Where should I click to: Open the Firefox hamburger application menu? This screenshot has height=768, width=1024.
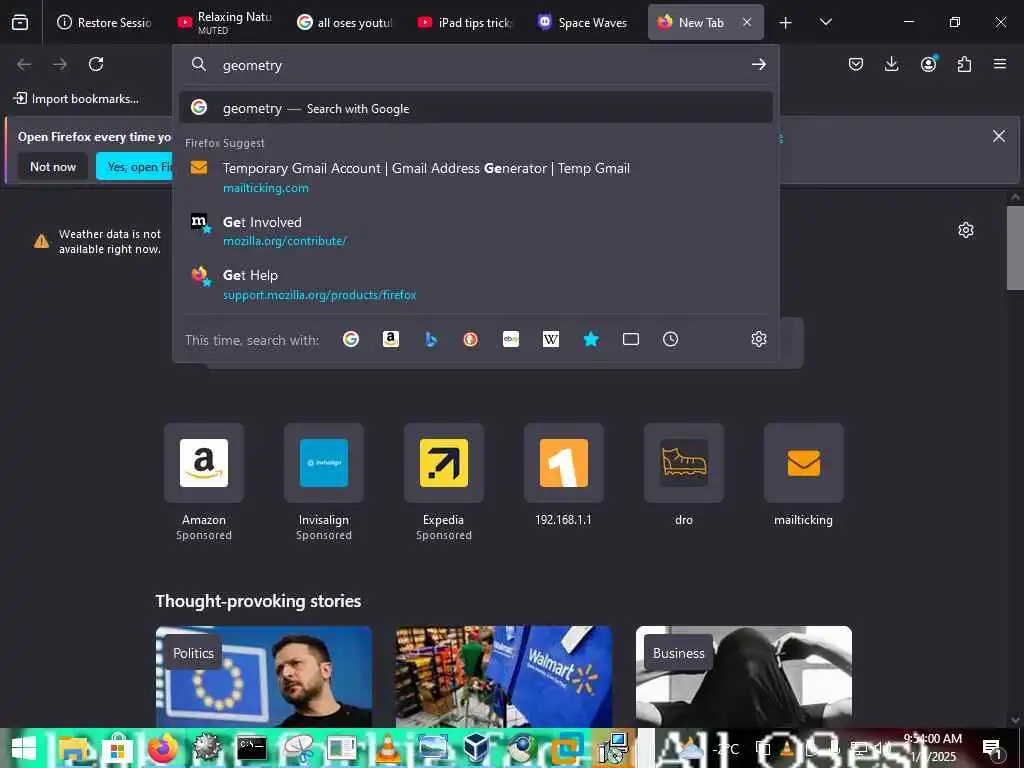pyautogui.click(x=1000, y=64)
